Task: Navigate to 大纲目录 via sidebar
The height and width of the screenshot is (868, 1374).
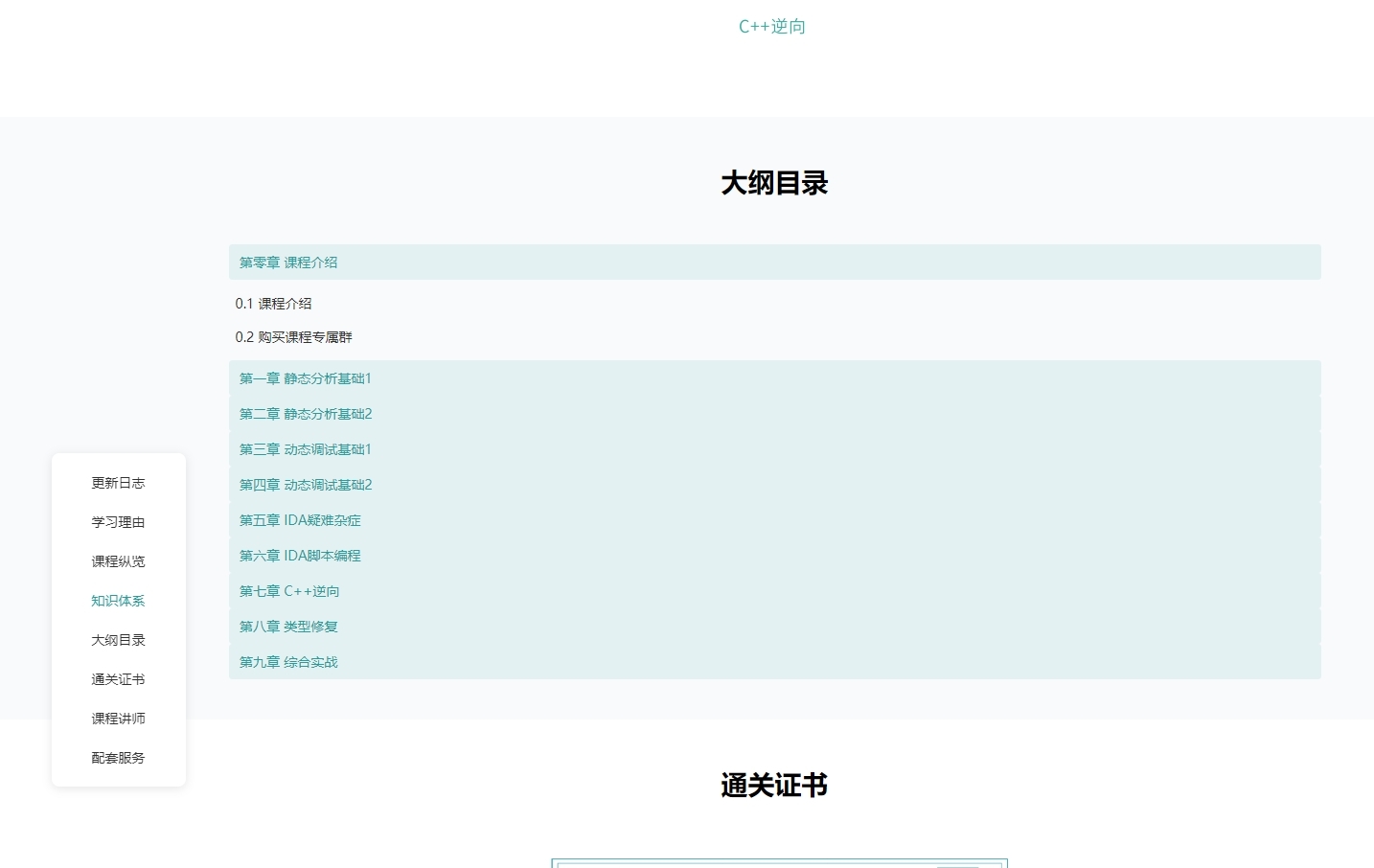Action: [118, 640]
